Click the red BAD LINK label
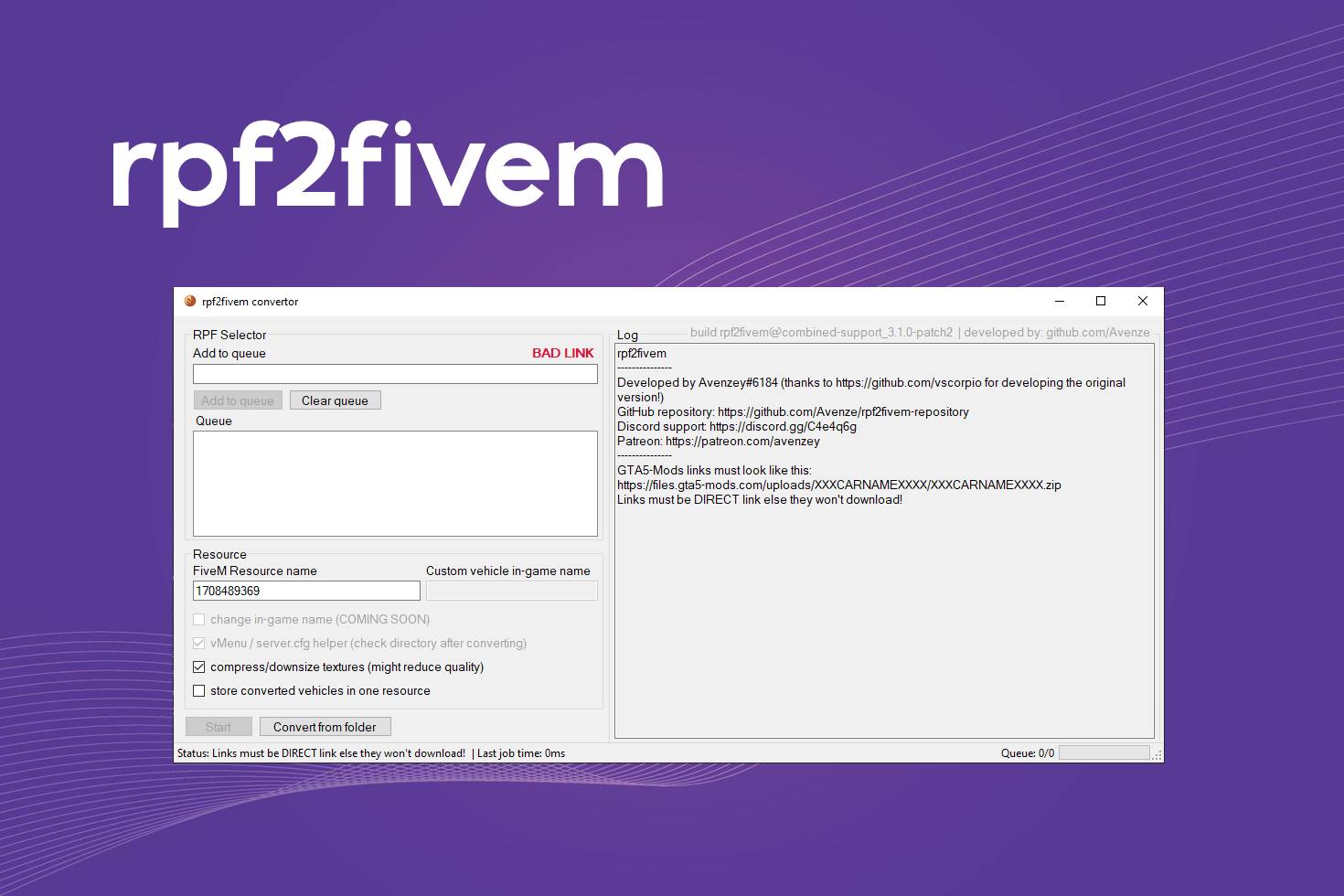The width and height of the screenshot is (1344, 896). 562,353
